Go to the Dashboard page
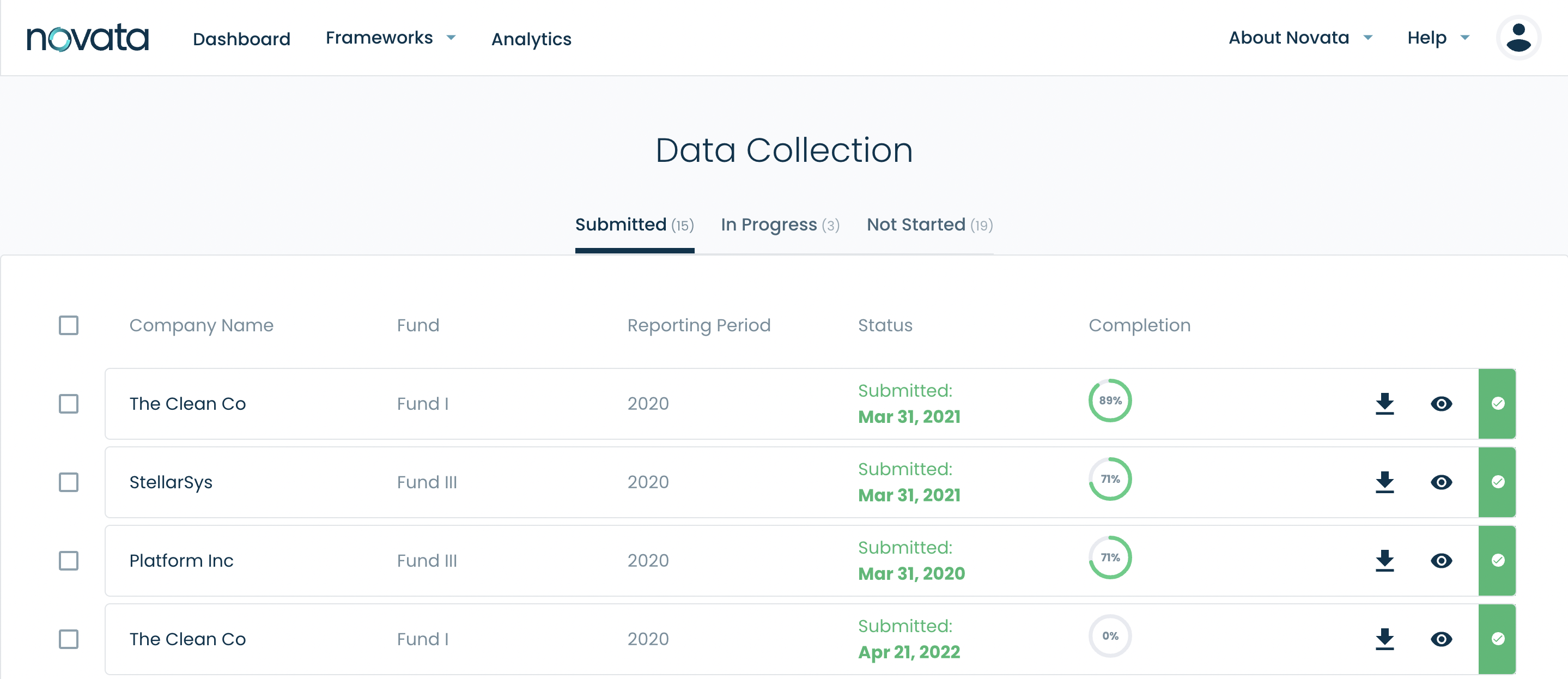This screenshot has width=1568, height=679. pyautogui.click(x=241, y=39)
